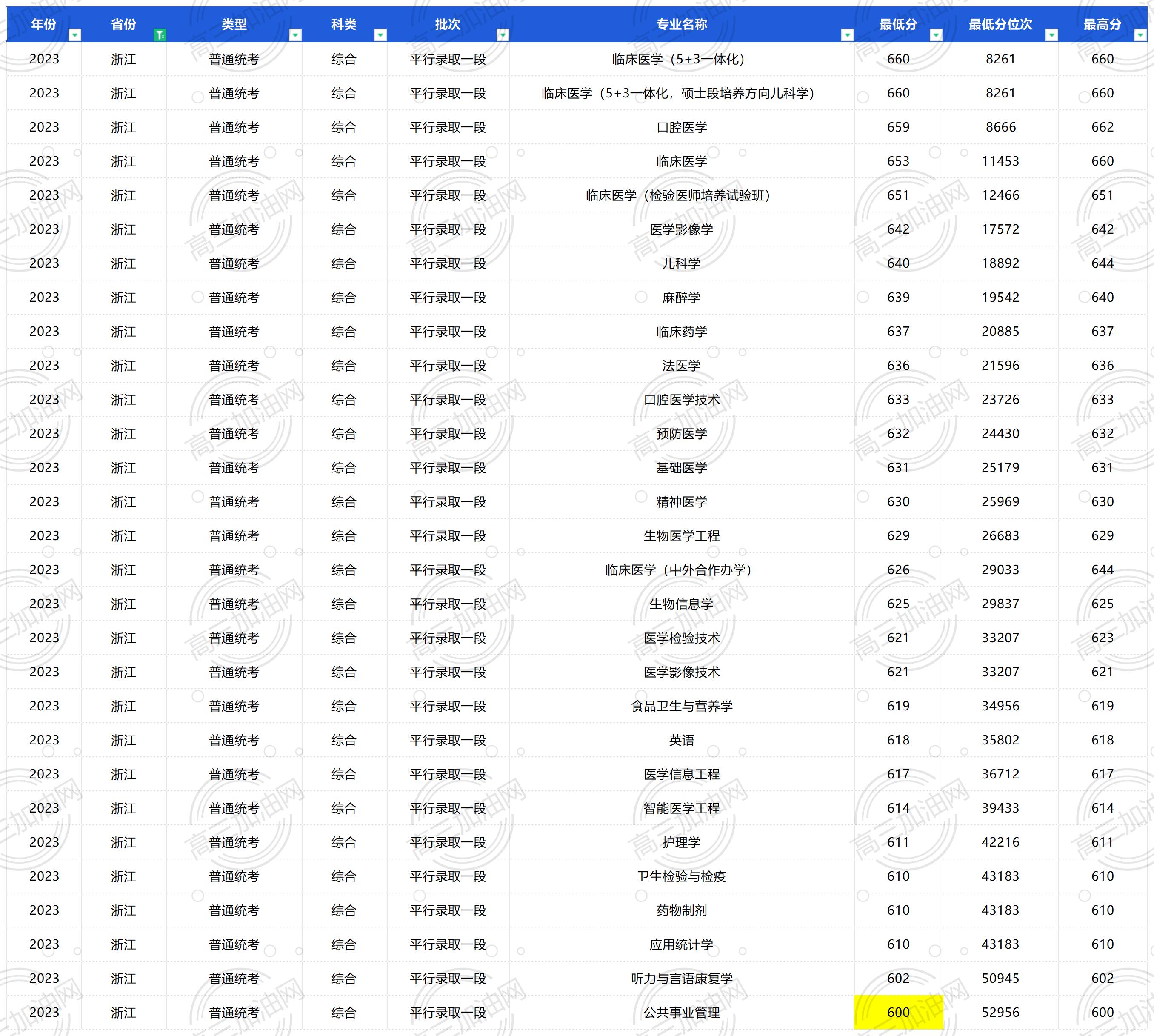This screenshot has height=1036, width=1154.
Task: Select the 口腔医学技术 cell
Action: [682, 400]
